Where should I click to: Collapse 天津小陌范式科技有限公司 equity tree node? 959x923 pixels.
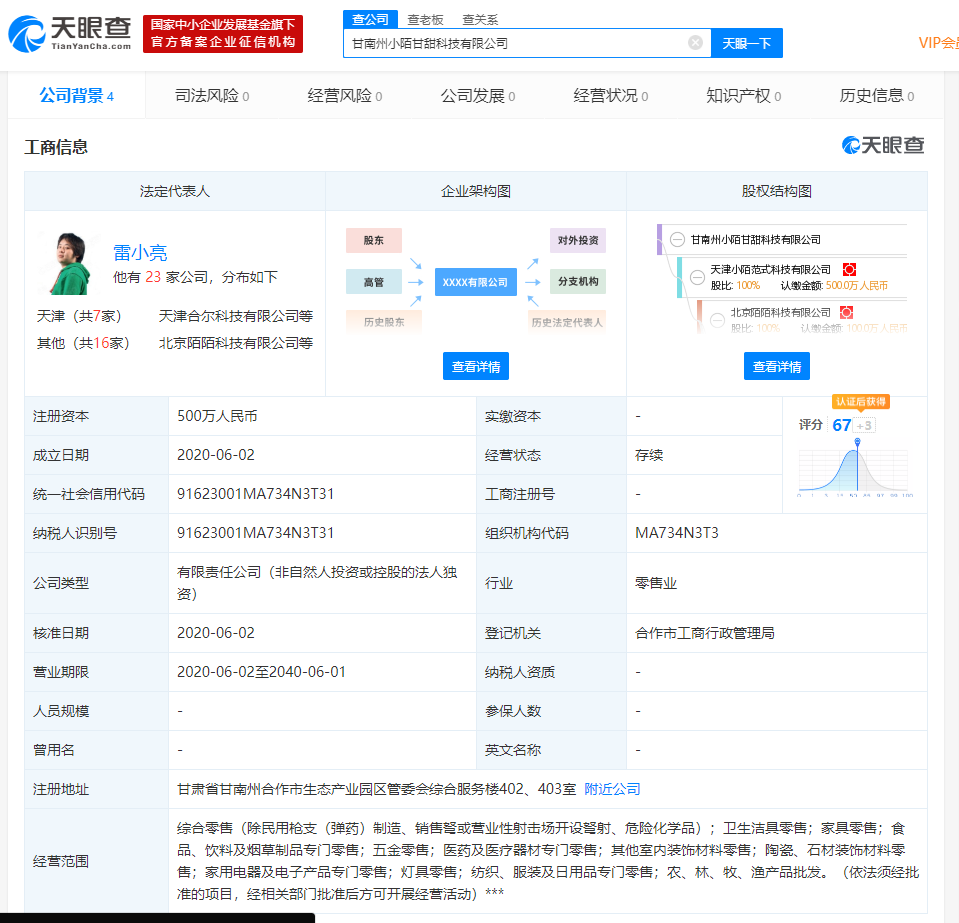[697, 277]
